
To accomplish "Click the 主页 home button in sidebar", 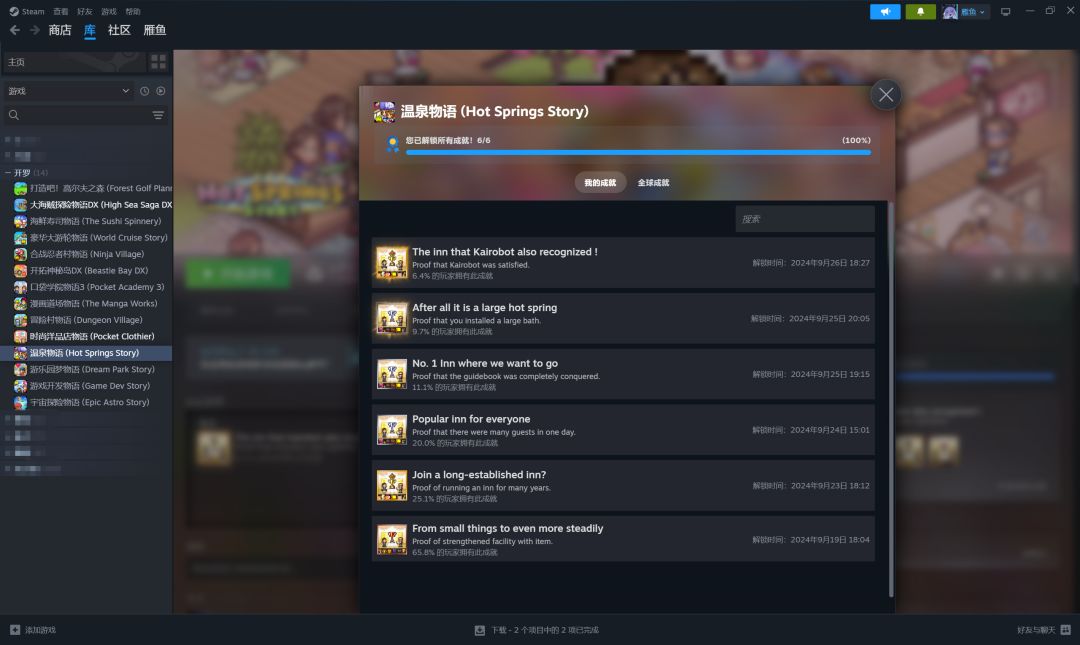I will tap(74, 62).
